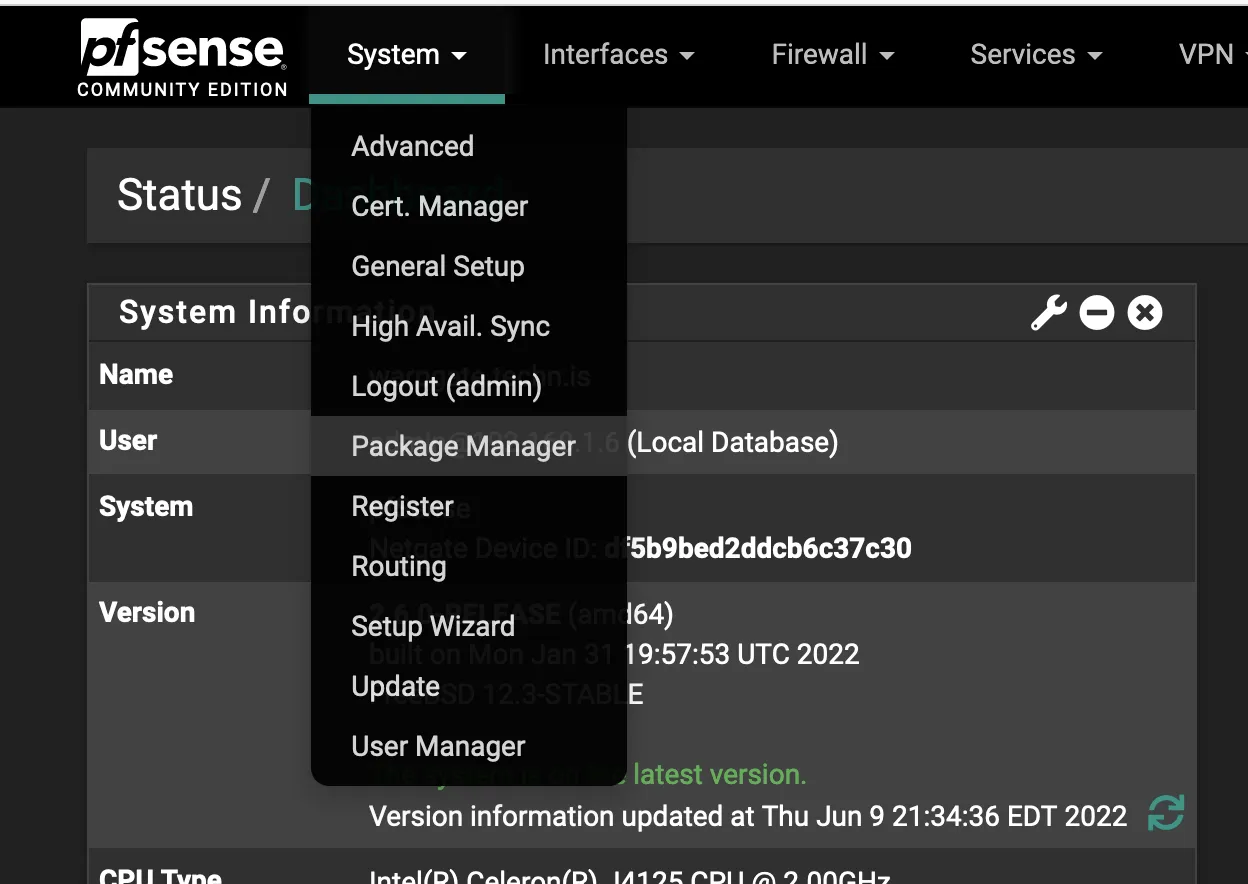Screen dimensions: 1248x884
Task: Open the System Information widget settings wrench
Action: pos(1046,312)
